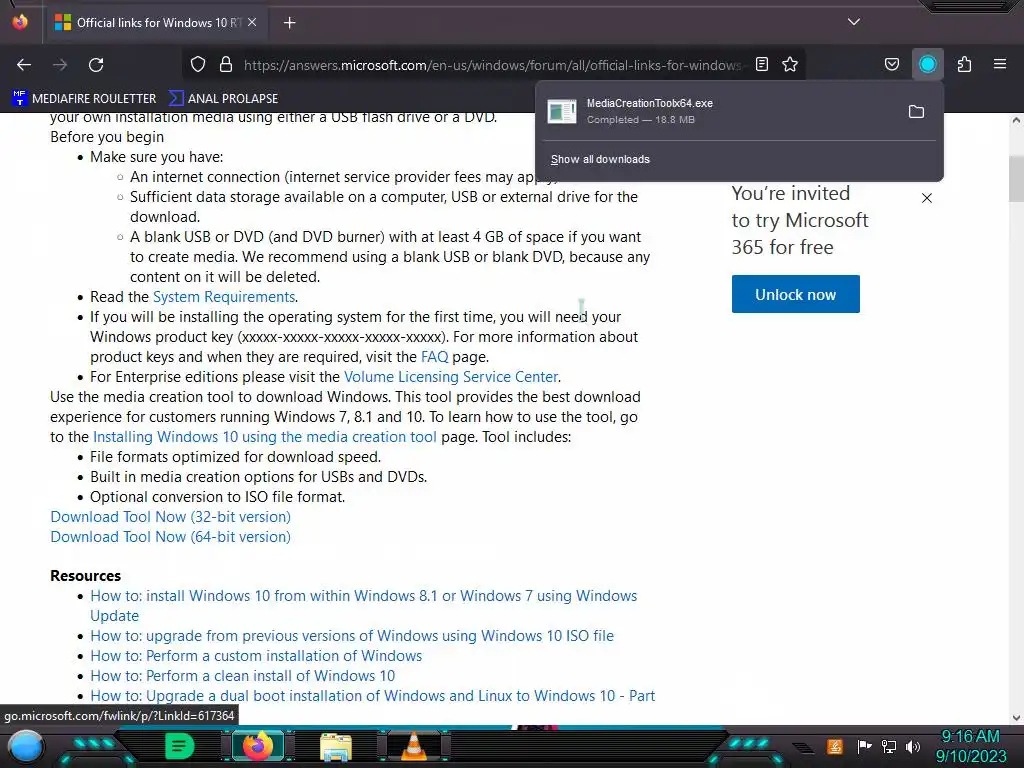The image size is (1024, 768).
Task: Click the scrollbar down arrow
Action: pyautogui.click(x=1016, y=718)
